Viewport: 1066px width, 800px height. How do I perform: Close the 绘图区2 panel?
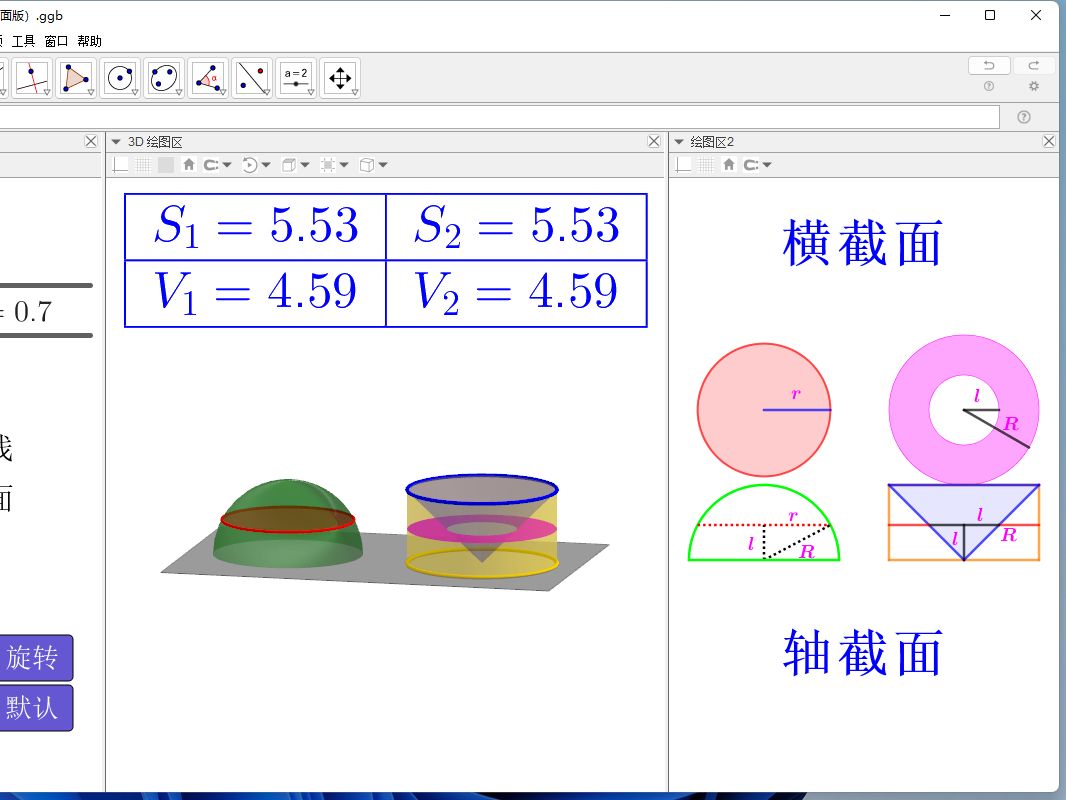(x=1049, y=141)
